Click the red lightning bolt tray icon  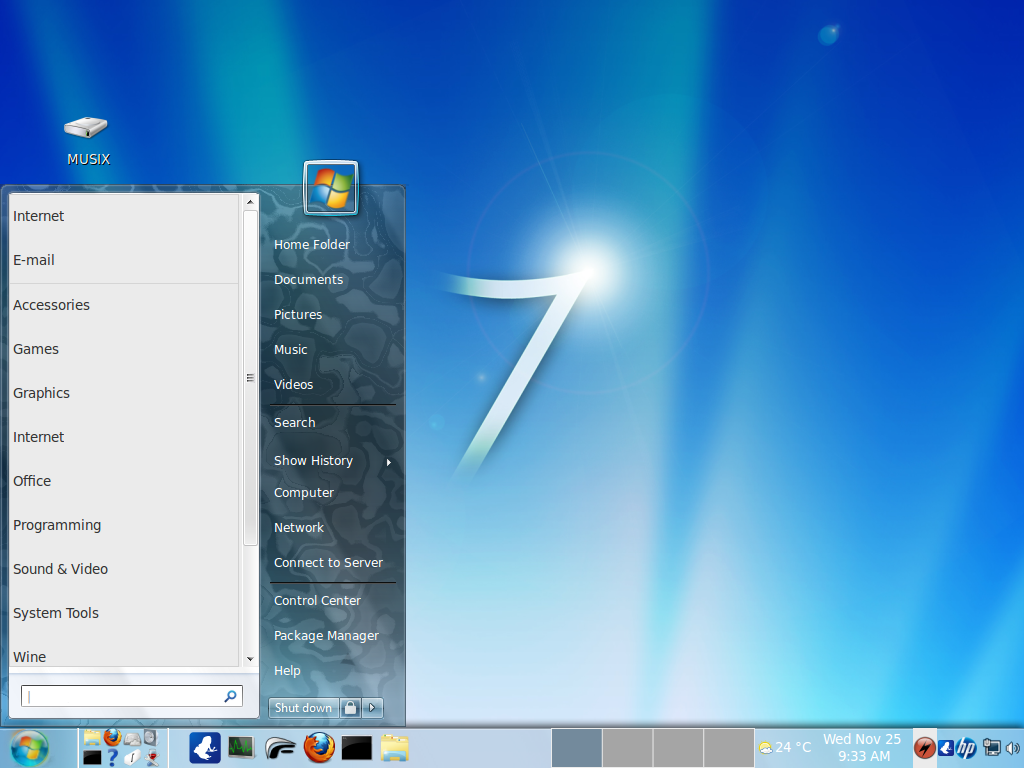coord(924,748)
